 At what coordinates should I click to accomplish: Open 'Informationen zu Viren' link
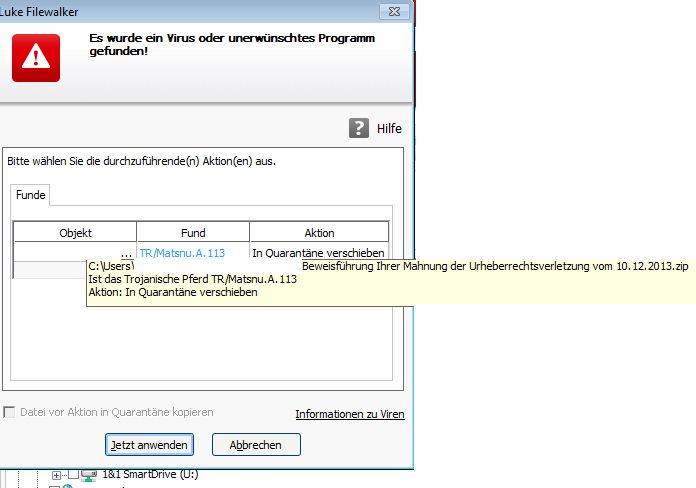350,414
